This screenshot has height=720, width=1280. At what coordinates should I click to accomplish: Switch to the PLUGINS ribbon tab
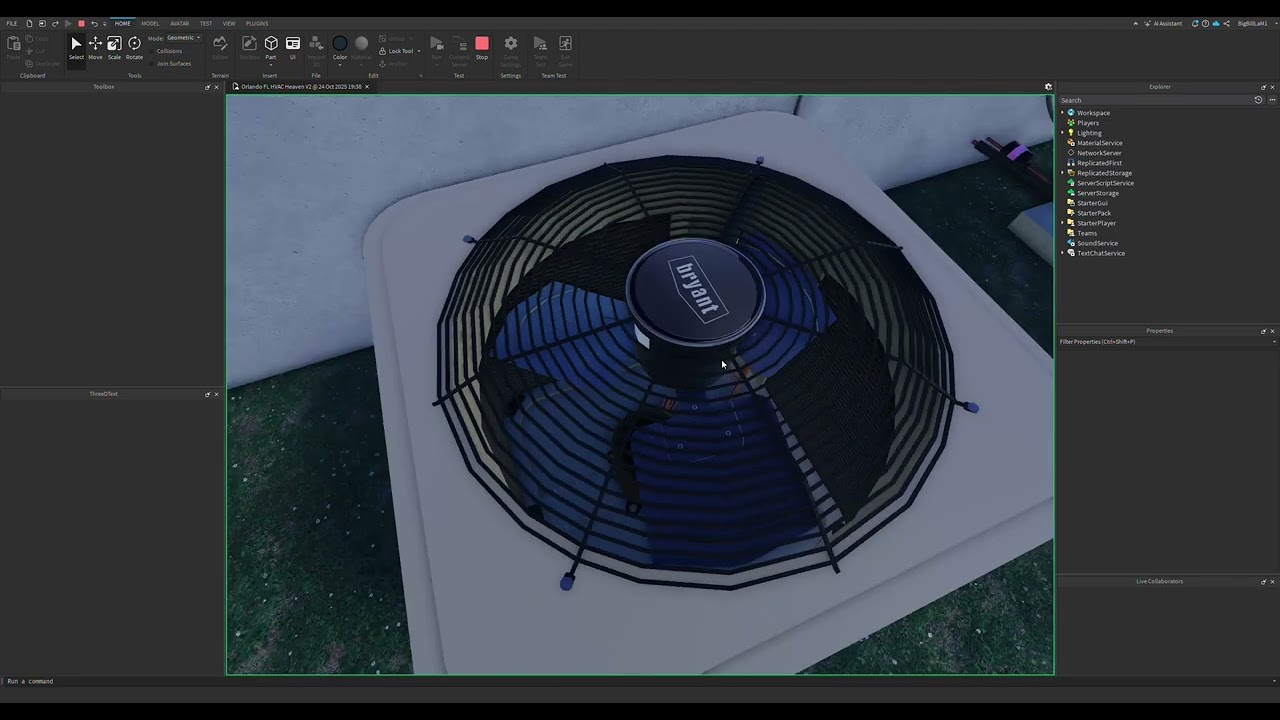(257, 23)
